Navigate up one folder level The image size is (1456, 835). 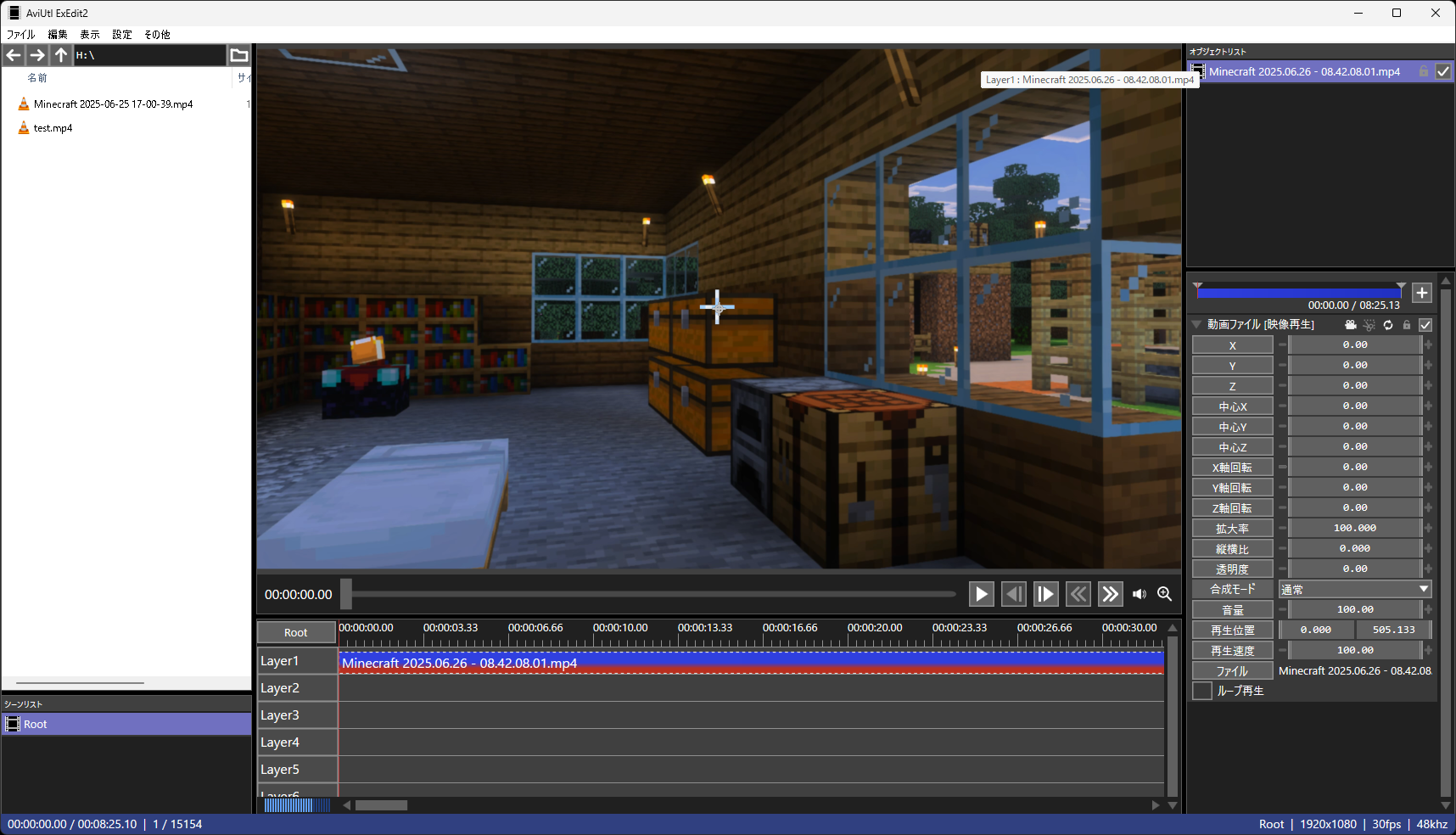tap(61, 55)
